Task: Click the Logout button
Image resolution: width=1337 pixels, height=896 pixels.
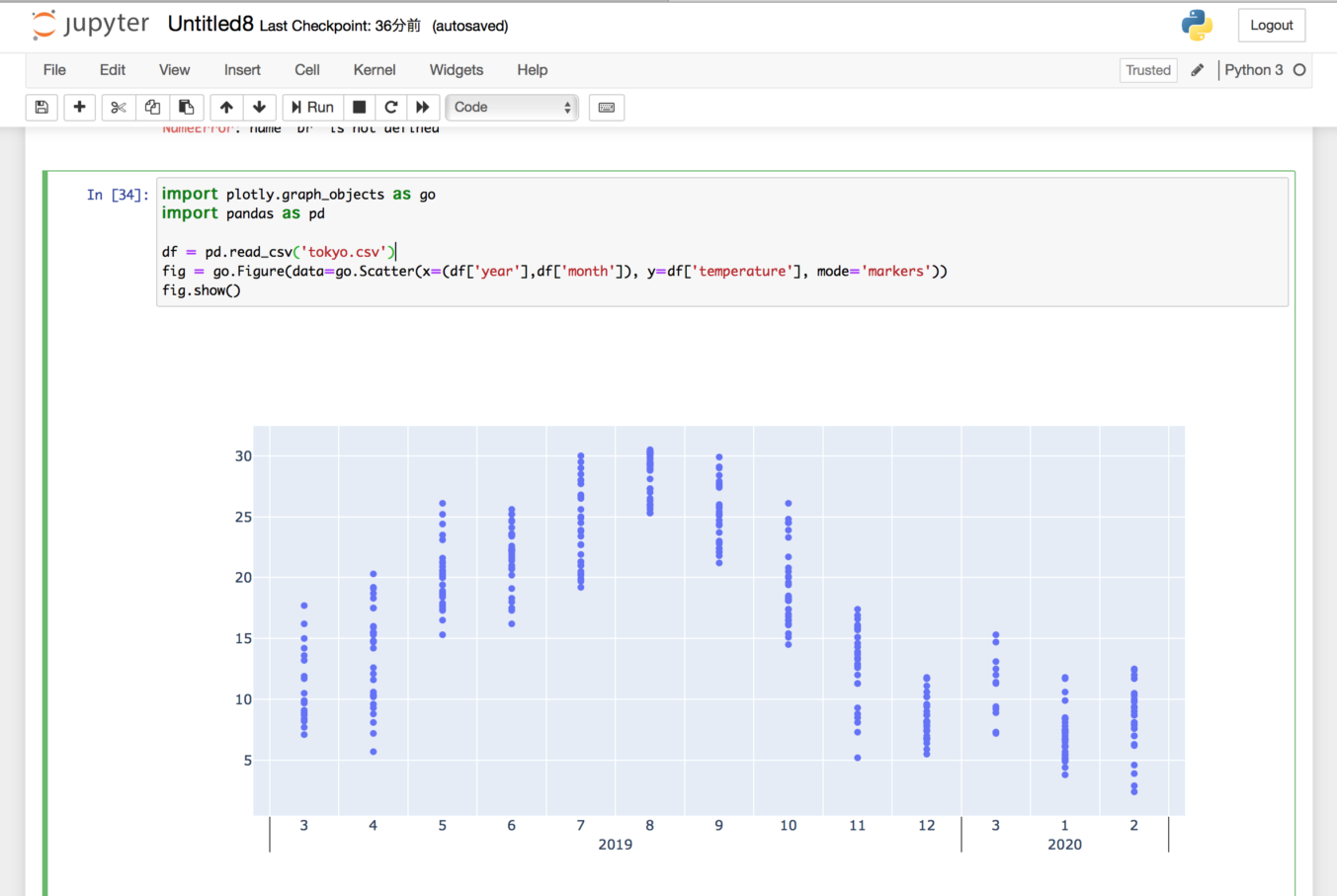Action: (1271, 26)
